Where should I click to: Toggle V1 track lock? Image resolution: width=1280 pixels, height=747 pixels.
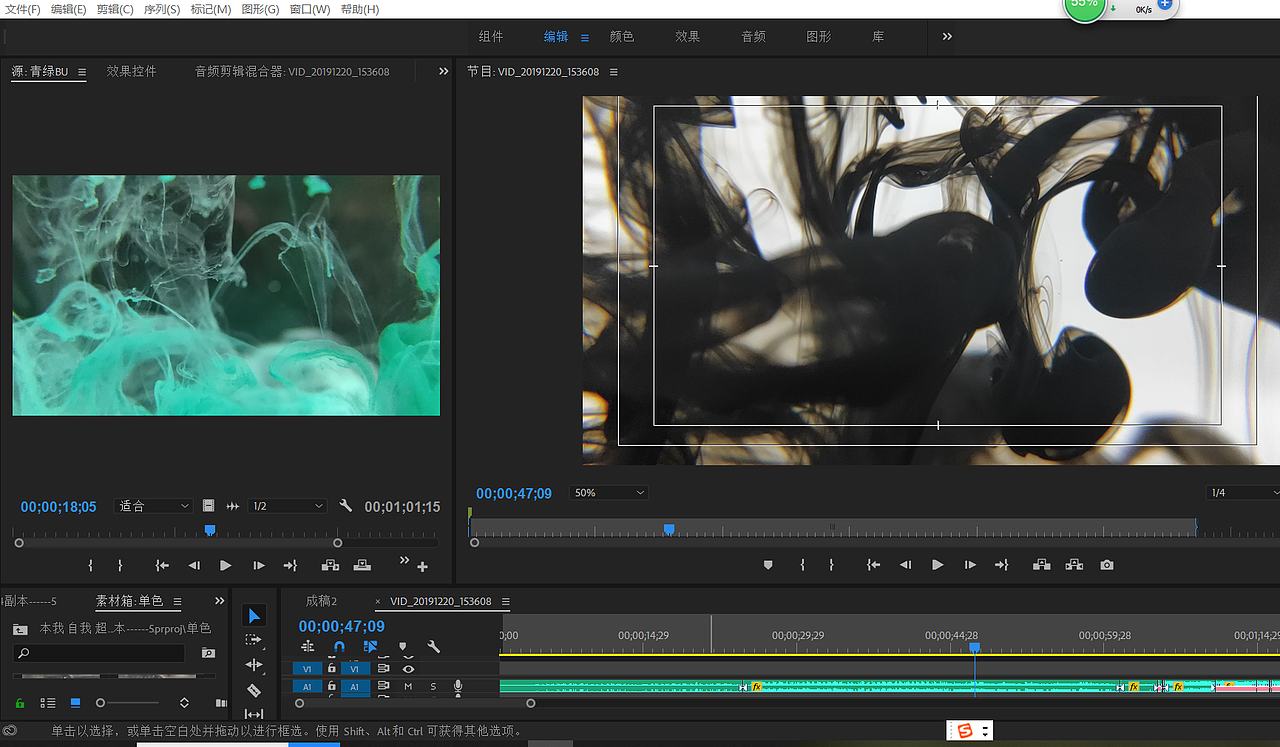pos(332,669)
